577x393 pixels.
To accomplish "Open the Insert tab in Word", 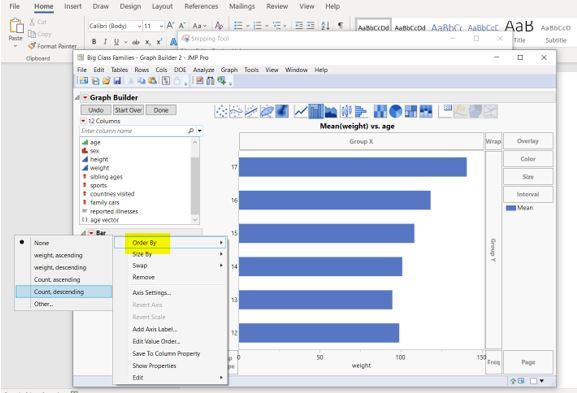I will pyautogui.click(x=72, y=6).
